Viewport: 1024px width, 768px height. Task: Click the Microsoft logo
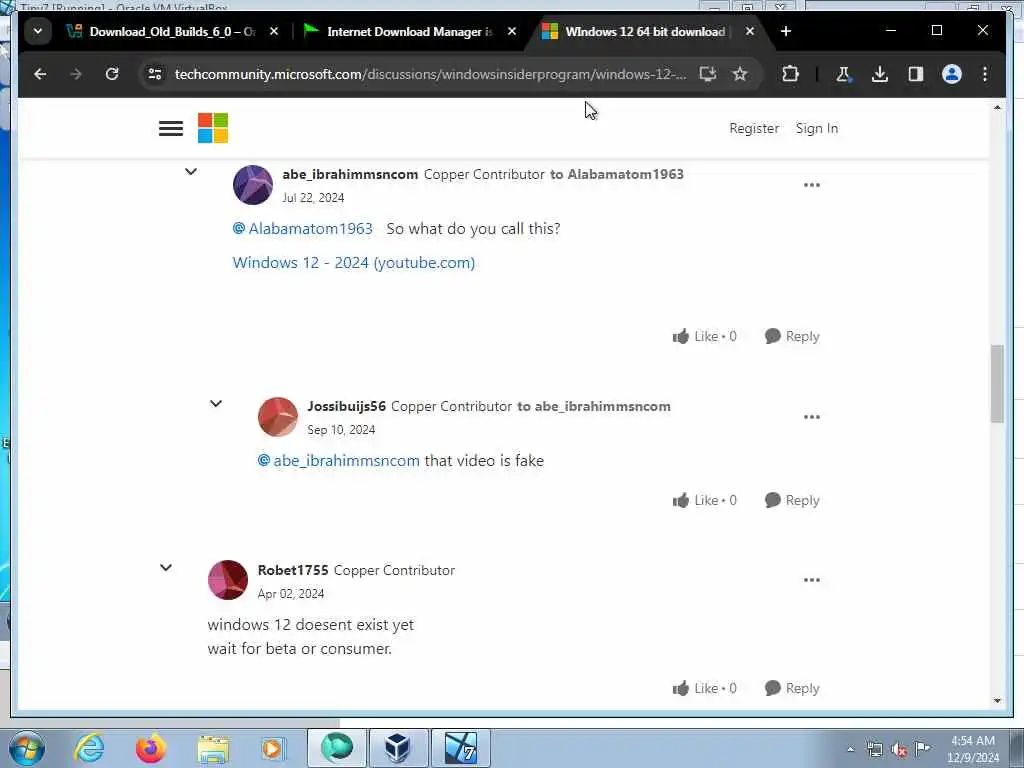tap(213, 128)
